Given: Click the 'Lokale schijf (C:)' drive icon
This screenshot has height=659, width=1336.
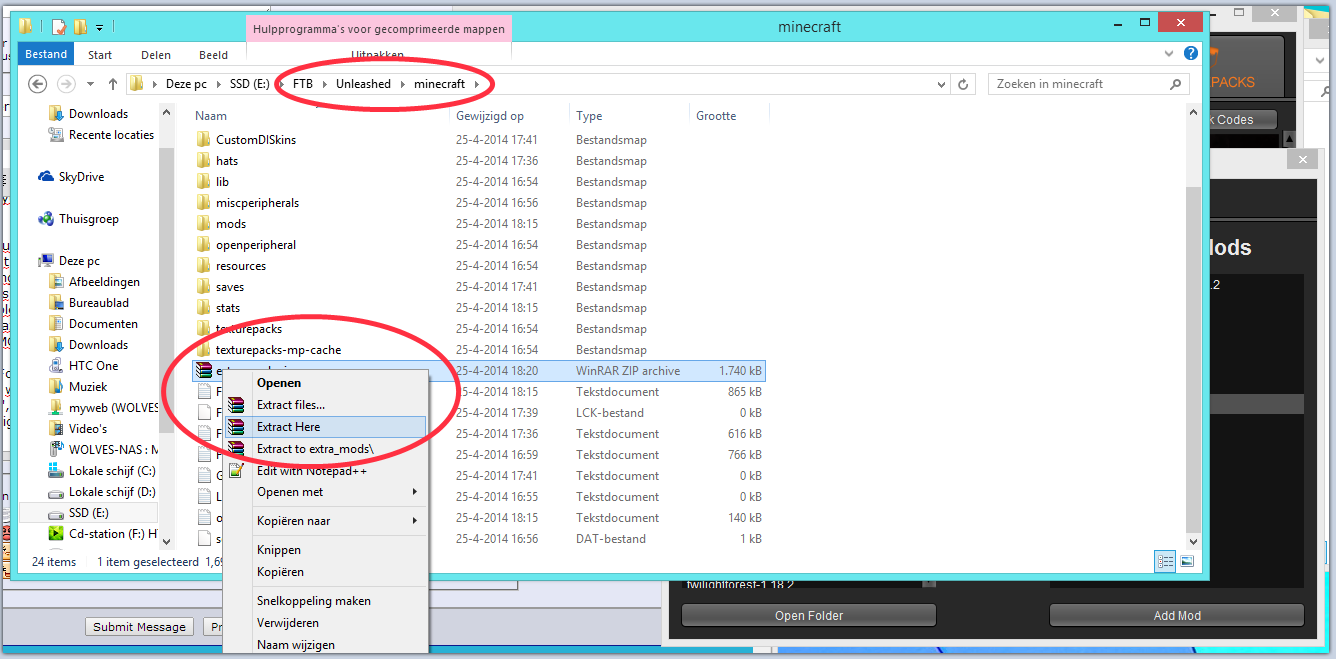Looking at the screenshot, I should click(56, 471).
